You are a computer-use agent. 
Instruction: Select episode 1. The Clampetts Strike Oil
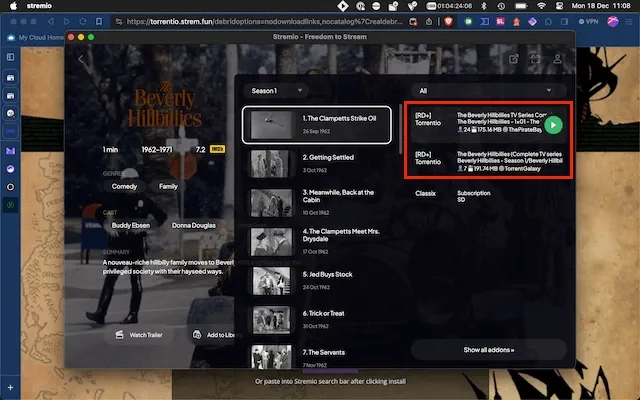[317, 125]
